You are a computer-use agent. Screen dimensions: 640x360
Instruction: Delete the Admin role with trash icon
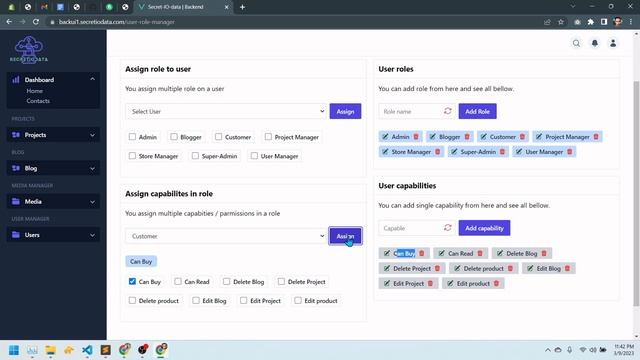416,137
